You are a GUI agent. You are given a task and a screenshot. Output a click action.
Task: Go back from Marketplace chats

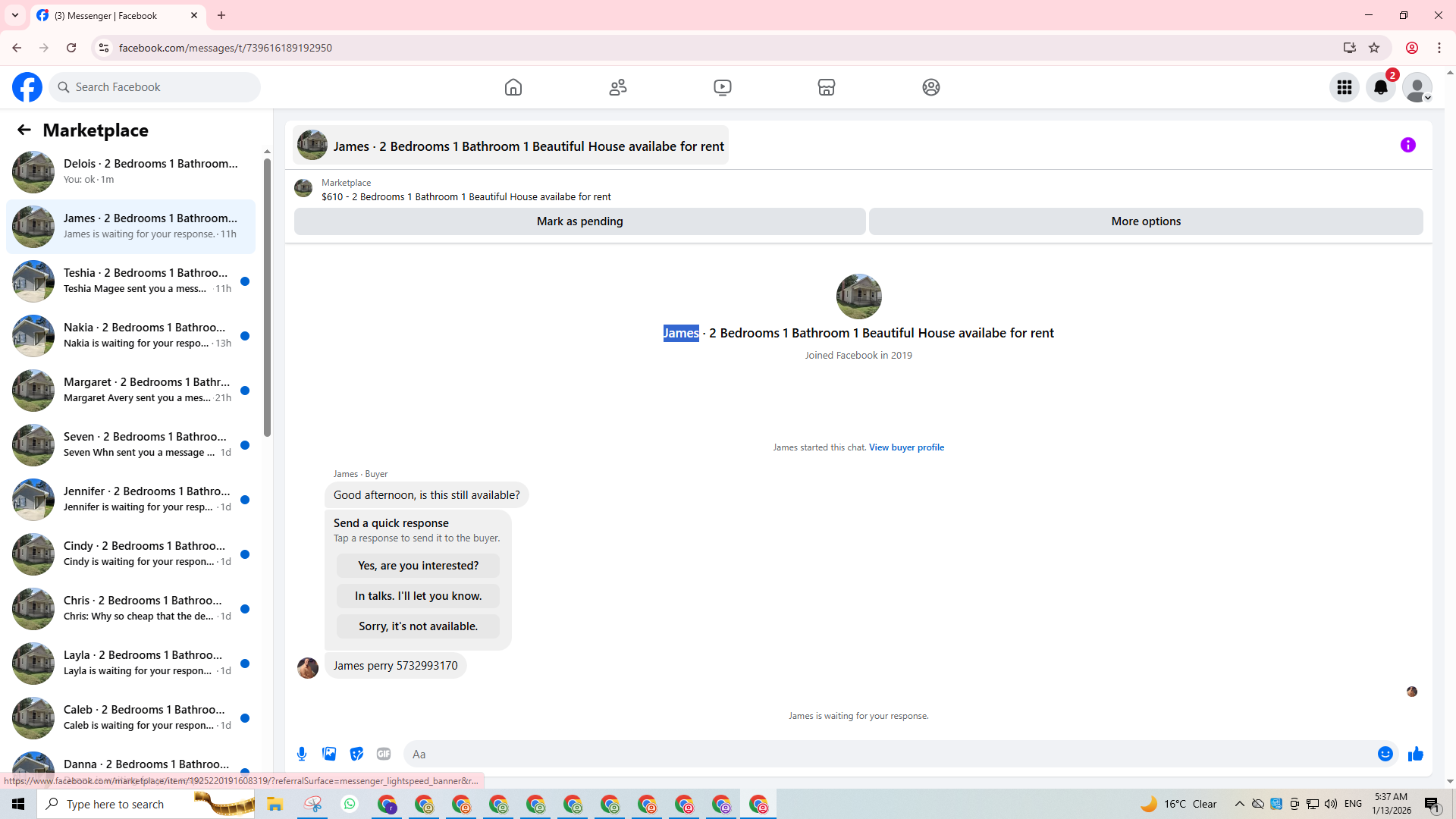click(24, 130)
